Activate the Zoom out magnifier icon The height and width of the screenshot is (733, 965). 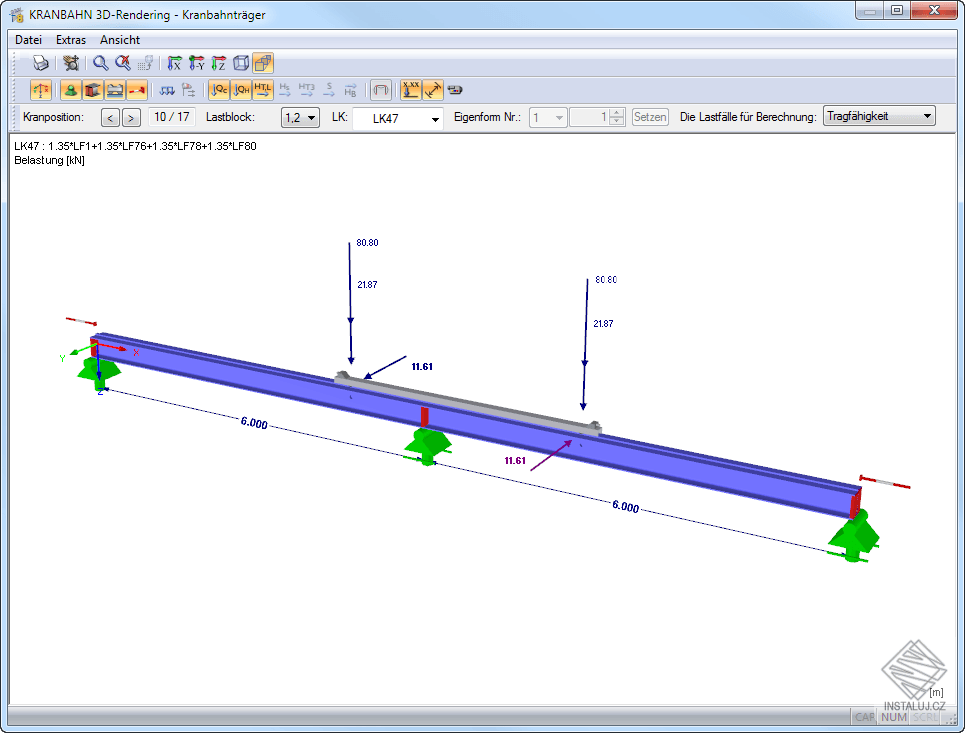(x=124, y=62)
